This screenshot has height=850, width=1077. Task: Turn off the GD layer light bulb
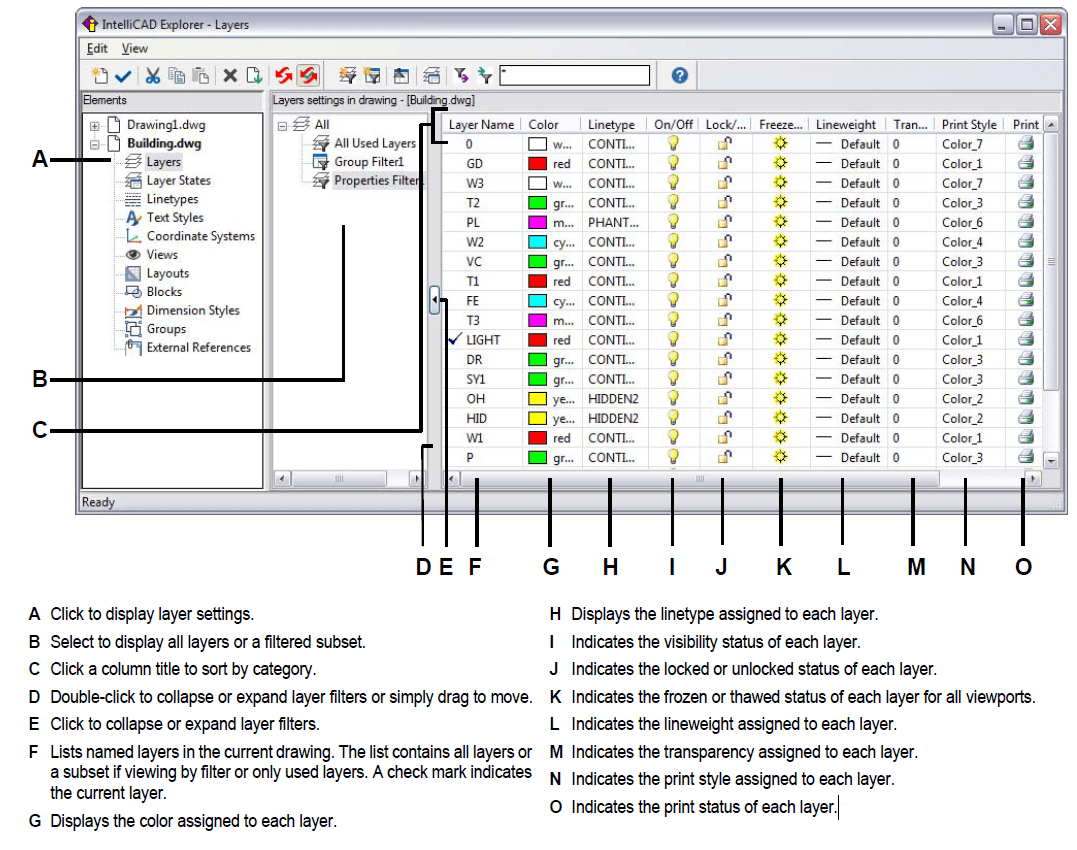[673, 163]
